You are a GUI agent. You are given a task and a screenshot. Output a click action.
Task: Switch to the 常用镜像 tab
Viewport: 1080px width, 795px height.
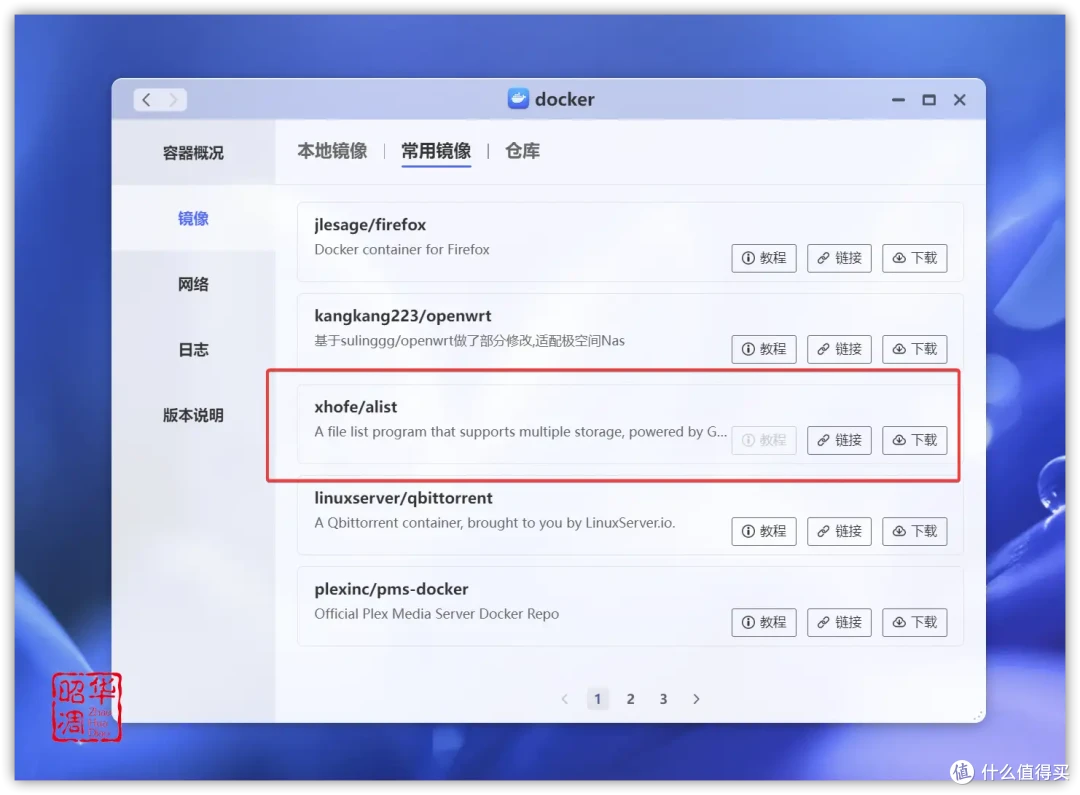click(436, 151)
